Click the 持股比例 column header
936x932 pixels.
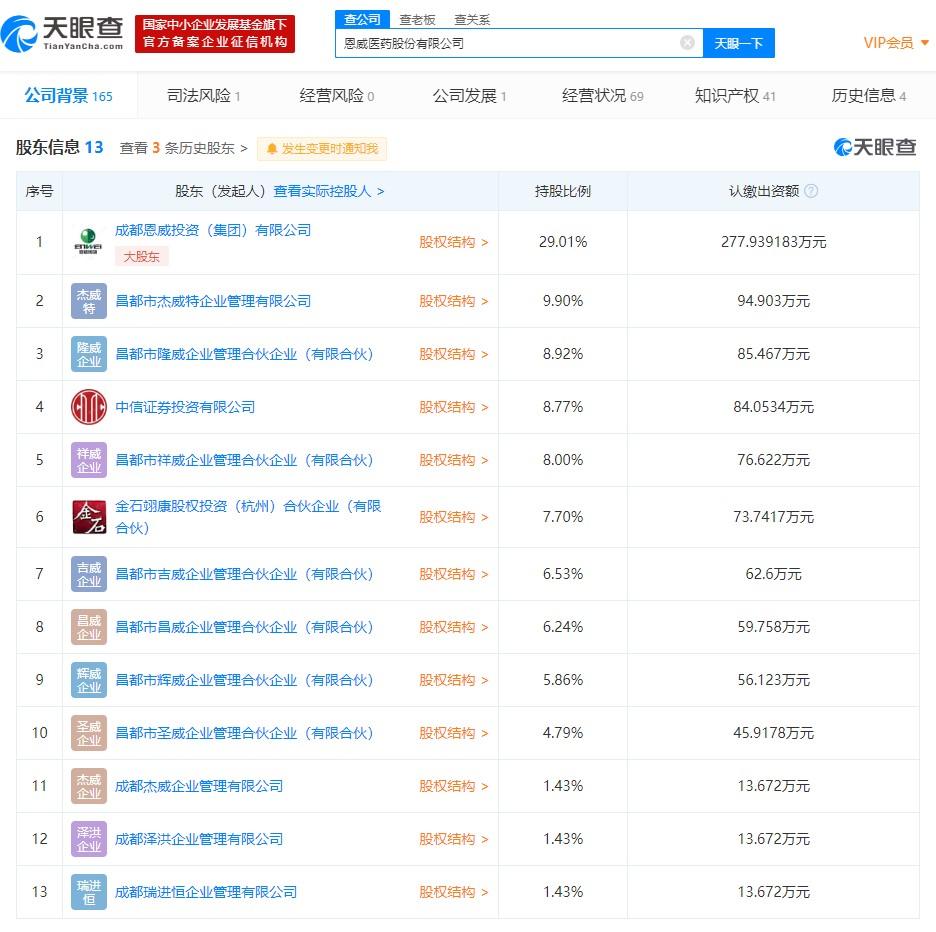pos(562,191)
